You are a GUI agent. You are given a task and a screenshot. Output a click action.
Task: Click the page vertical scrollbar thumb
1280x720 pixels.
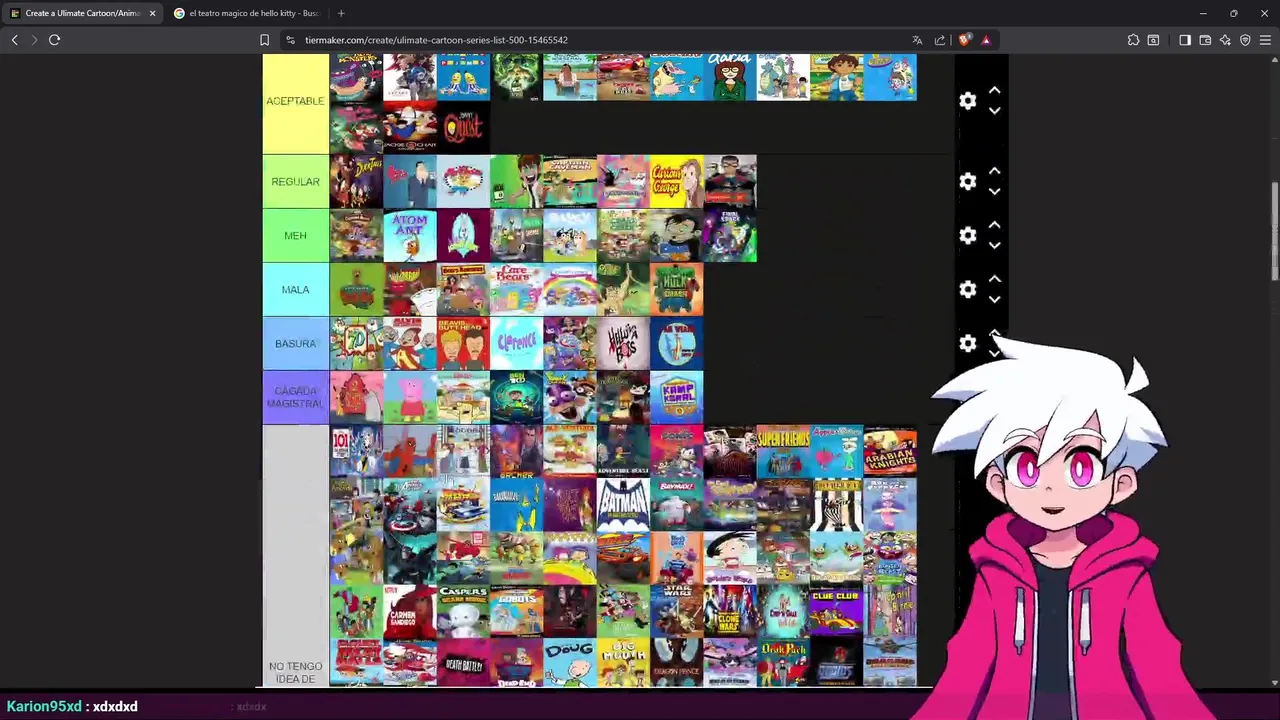(1274, 232)
